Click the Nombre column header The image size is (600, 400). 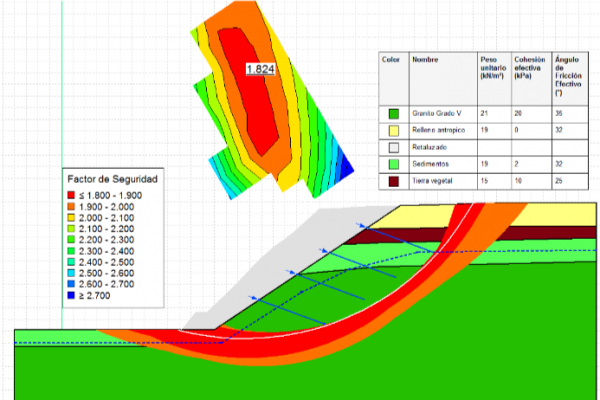click(425, 59)
